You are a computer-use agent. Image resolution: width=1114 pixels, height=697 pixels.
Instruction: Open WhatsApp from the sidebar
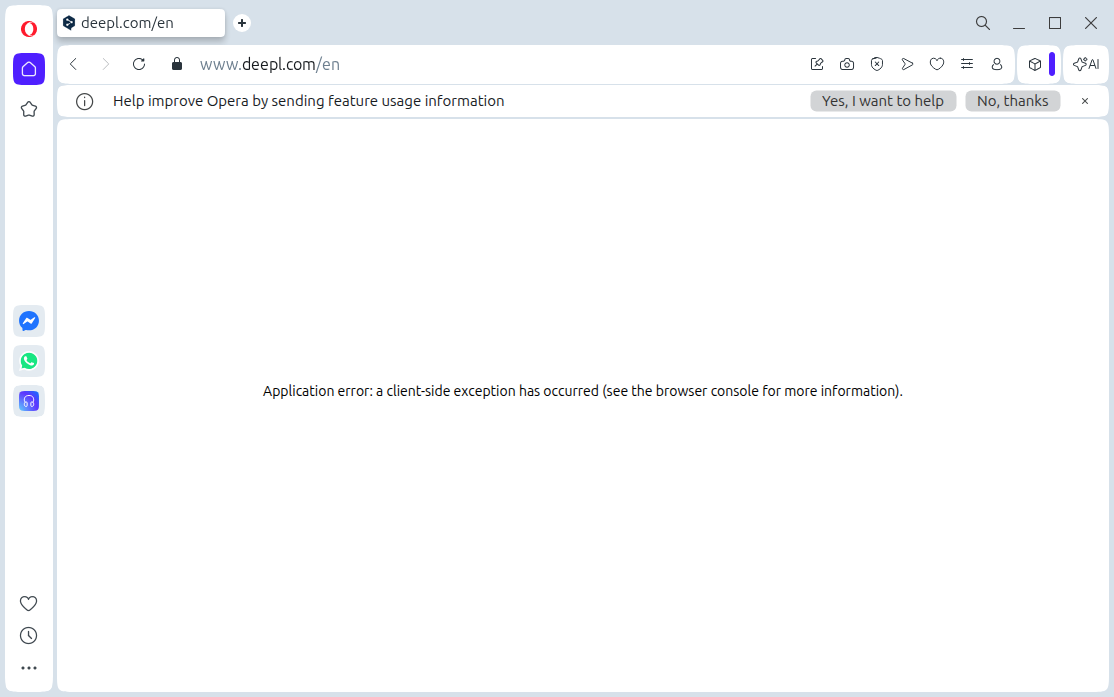[x=28, y=360]
